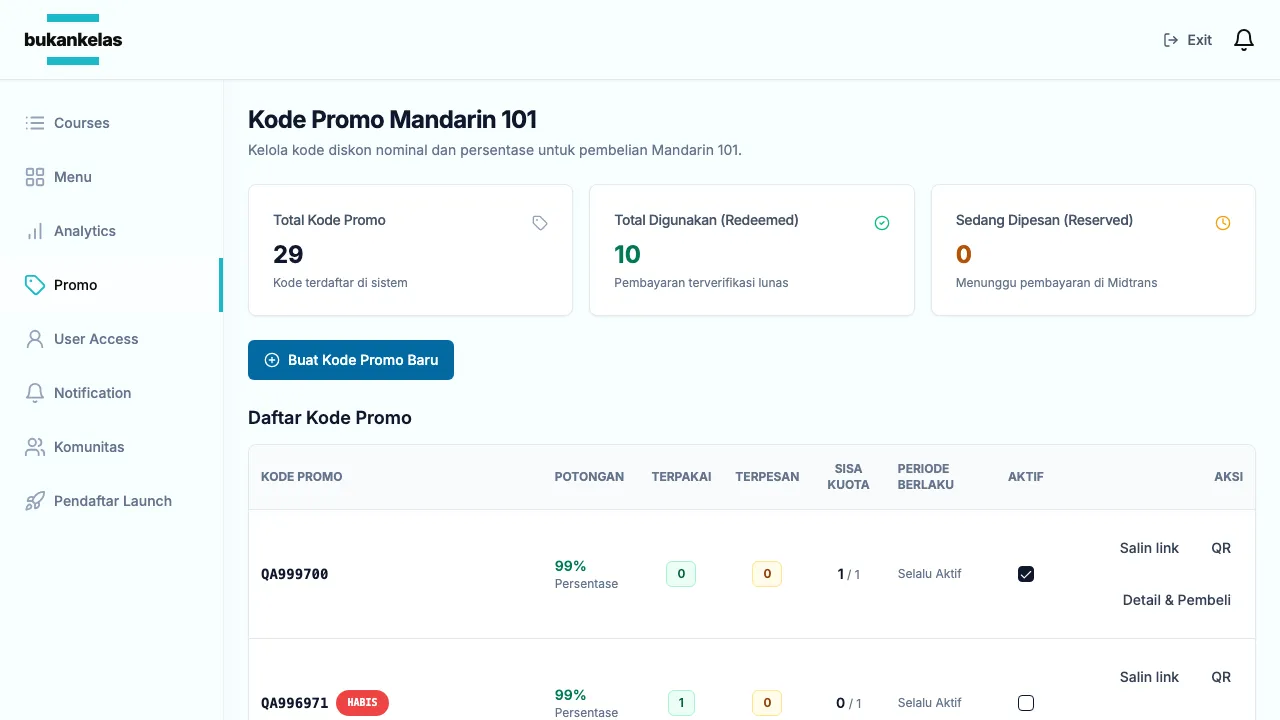Open QR for QA999700
The height and width of the screenshot is (720, 1280).
(x=1221, y=548)
